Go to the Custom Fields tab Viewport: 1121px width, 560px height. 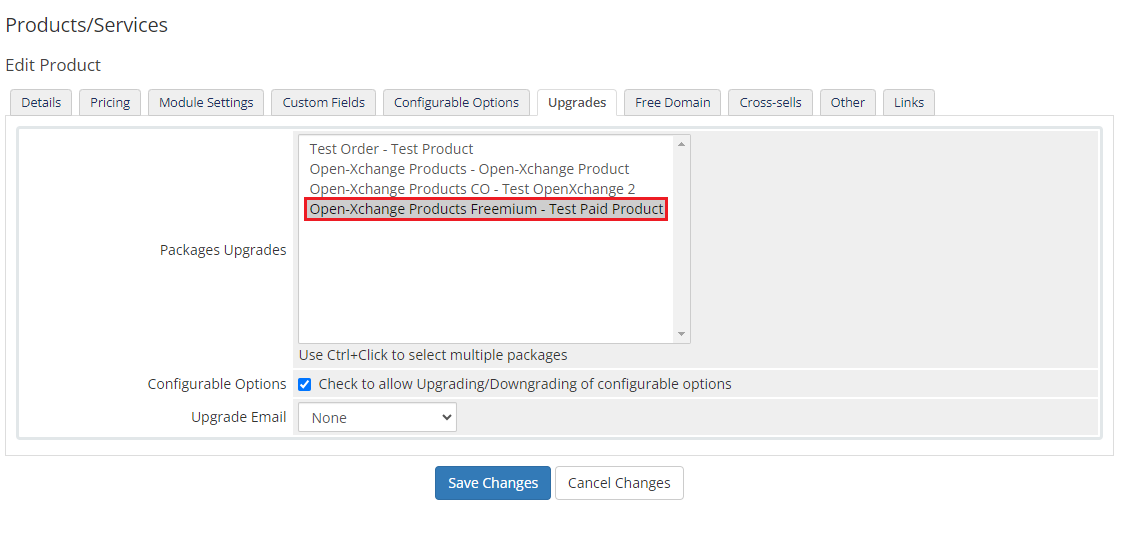324,102
